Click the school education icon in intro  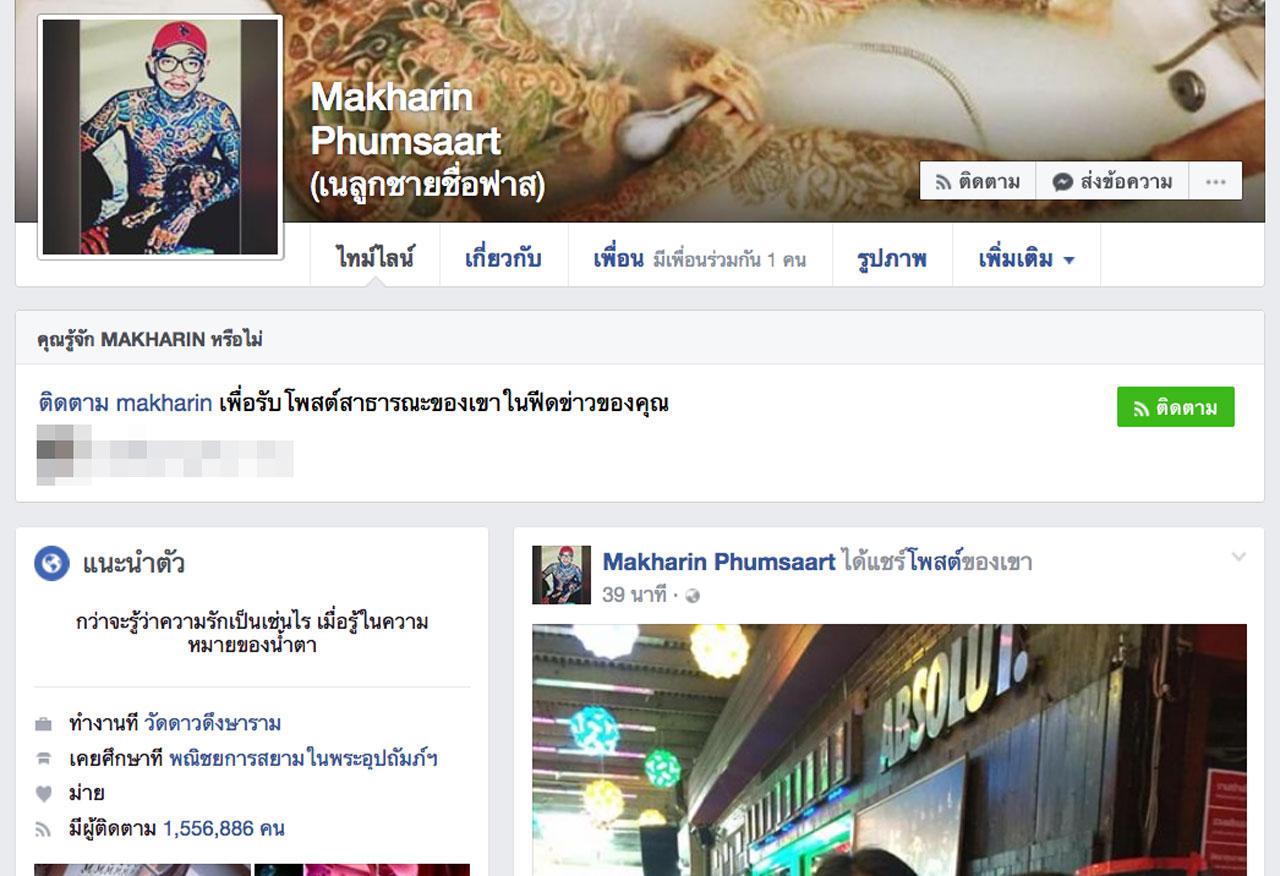pos(43,758)
